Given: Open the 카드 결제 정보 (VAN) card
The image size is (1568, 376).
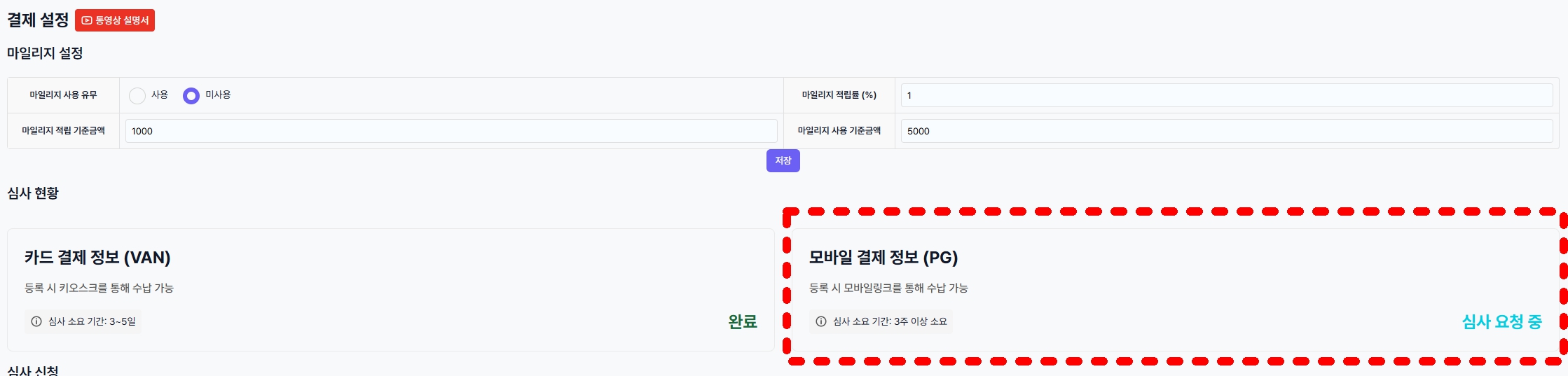Looking at the screenshot, I should click(391, 290).
